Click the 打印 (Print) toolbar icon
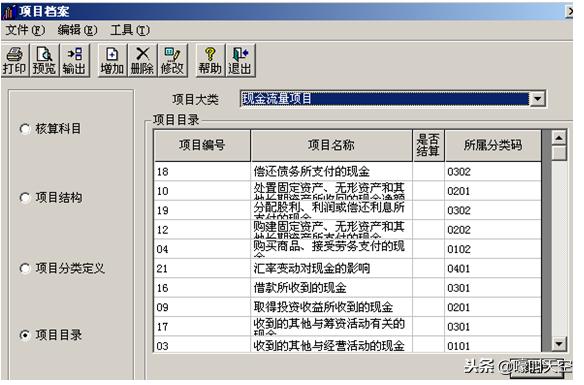The height and width of the screenshot is (385, 584). point(15,60)
